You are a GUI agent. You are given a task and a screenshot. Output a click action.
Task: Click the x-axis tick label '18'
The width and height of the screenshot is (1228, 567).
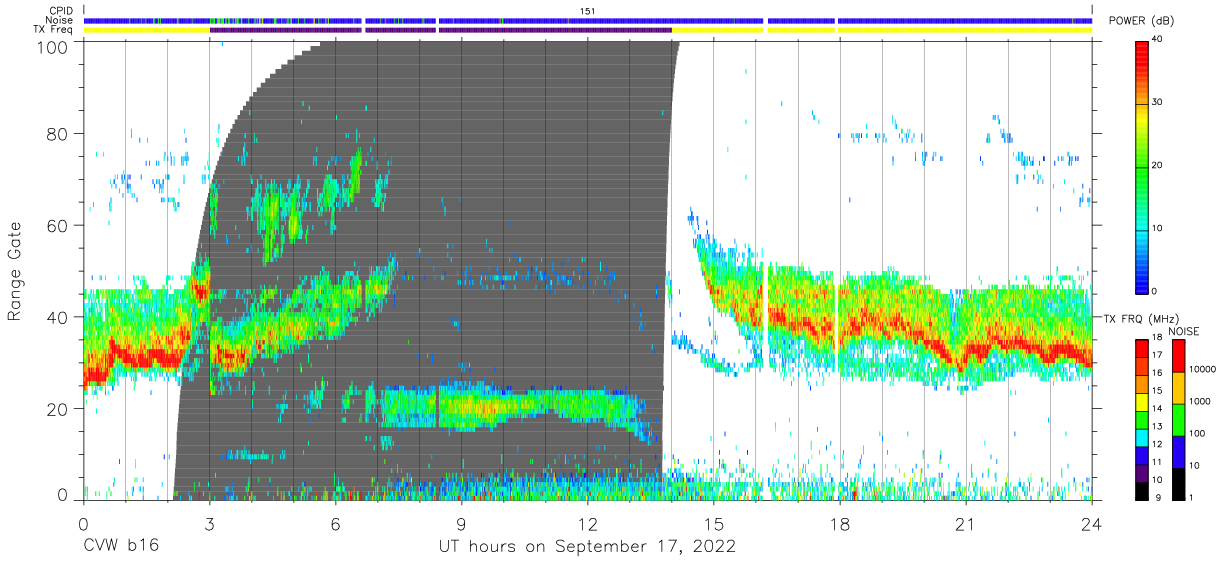840,524
